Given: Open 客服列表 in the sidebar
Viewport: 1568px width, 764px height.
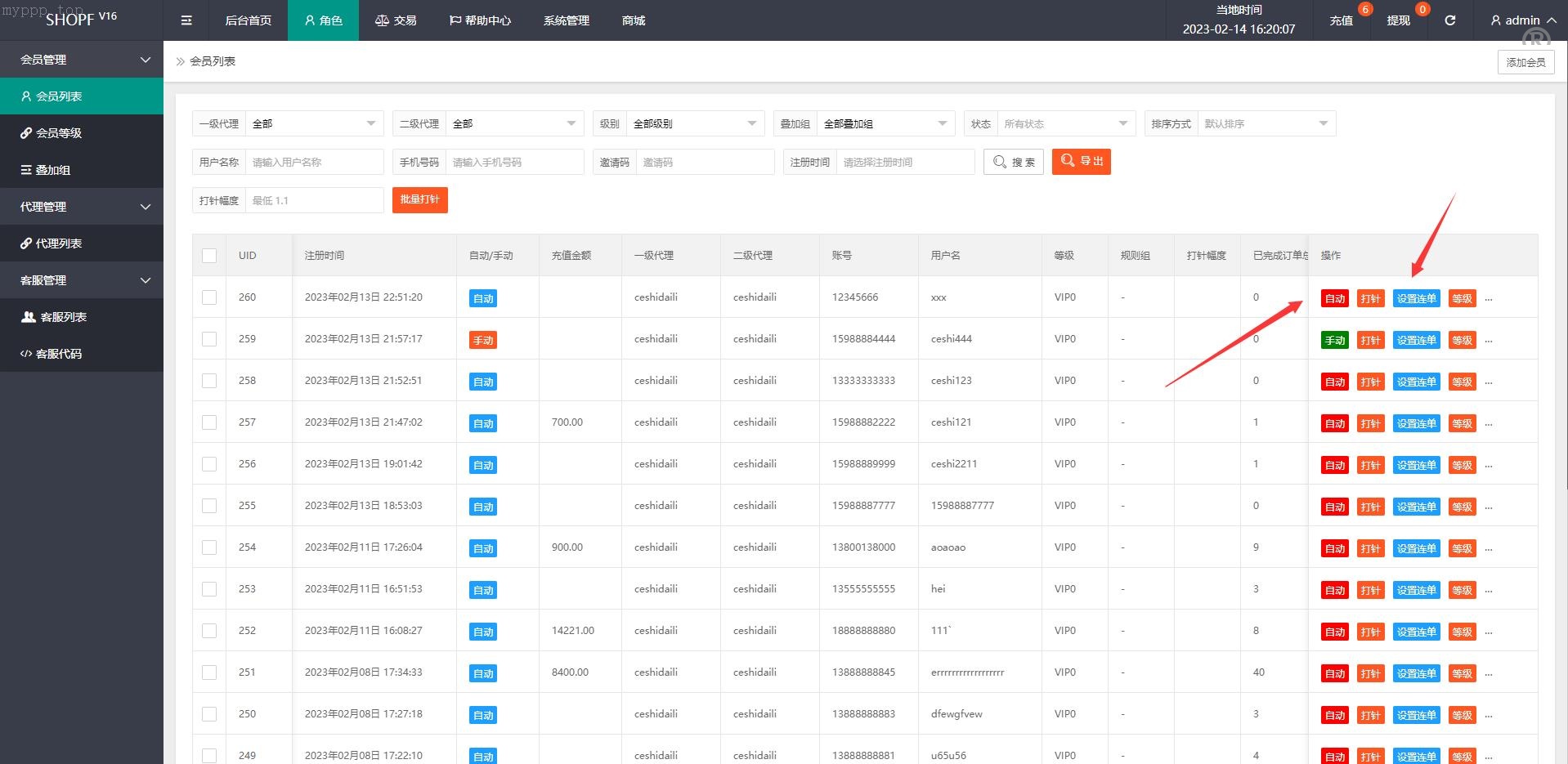Looking at the screenshot, I should coord(62,317).
